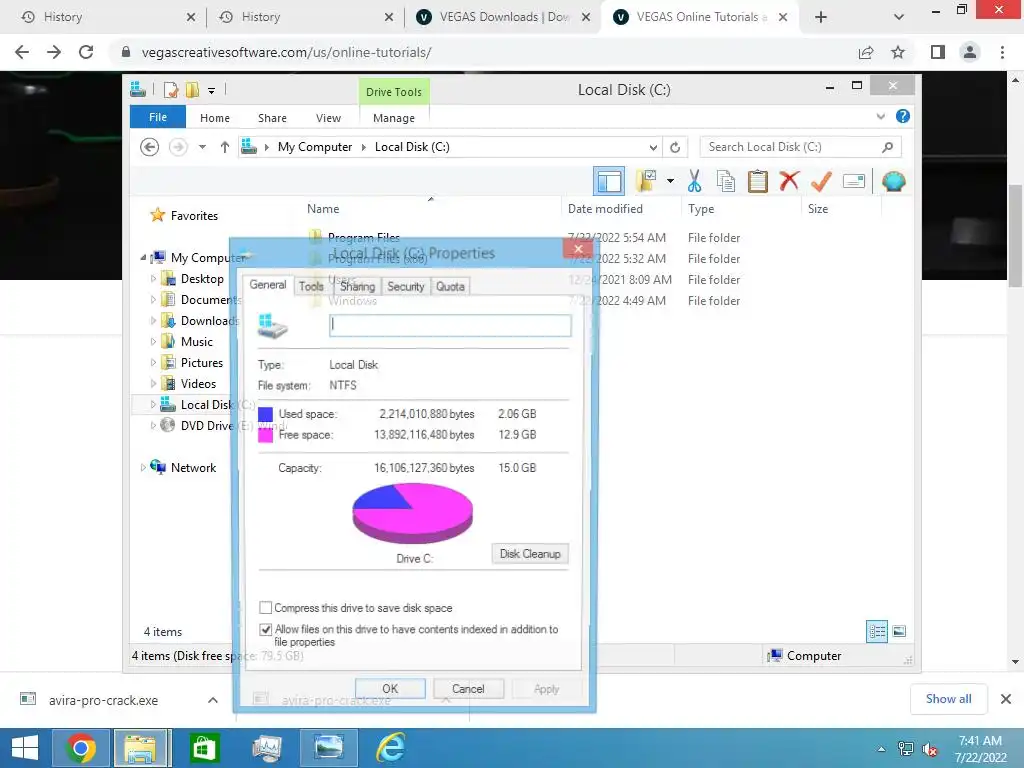Click the Cut scissors icon in Explorer toolbar
The height and width of the screenshot is (768, 1024).
[x=694, y=181]
